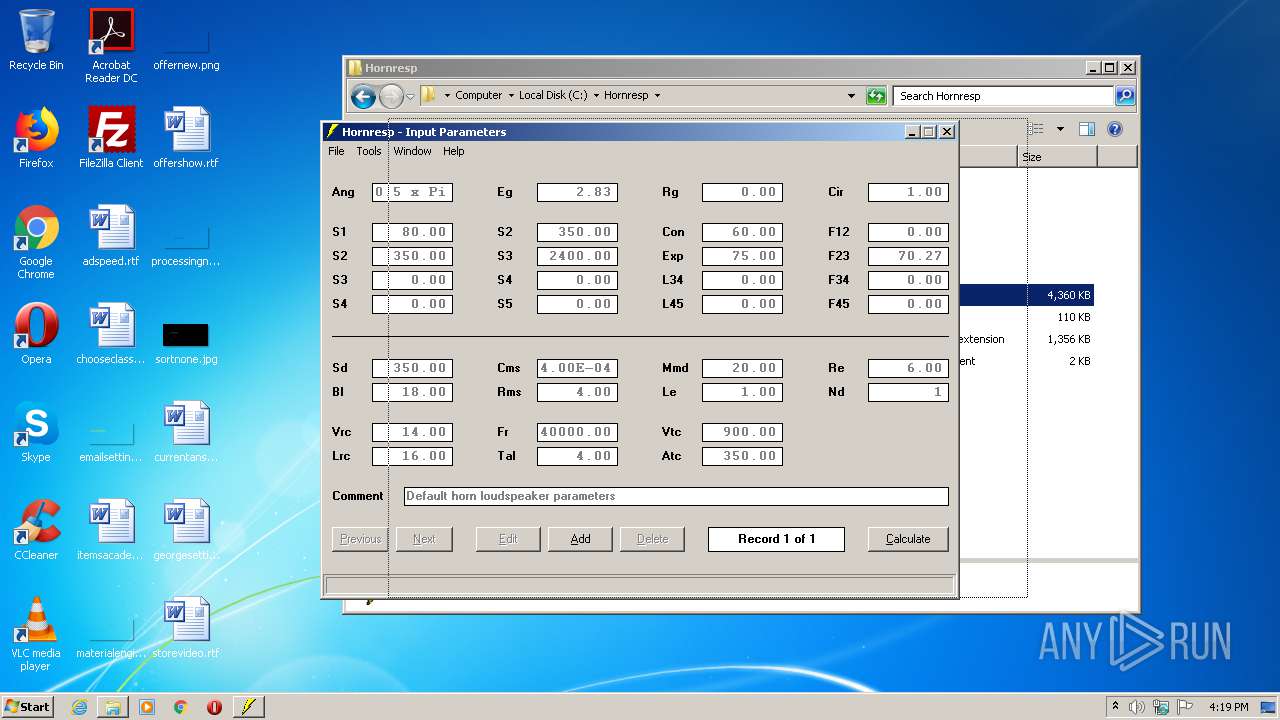Expand the Local Disk (C:) breadcrumb arrow
1280x720 pixels.
click(x=596, y=96)
